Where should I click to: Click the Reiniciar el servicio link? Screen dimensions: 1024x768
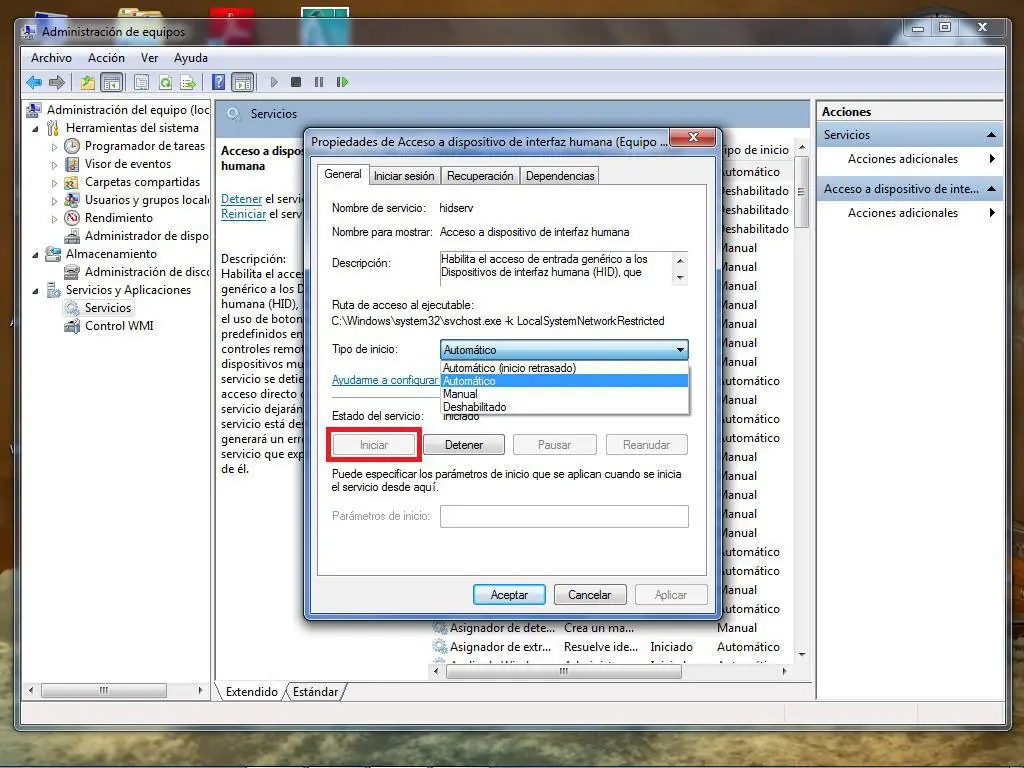pos(243,214)
